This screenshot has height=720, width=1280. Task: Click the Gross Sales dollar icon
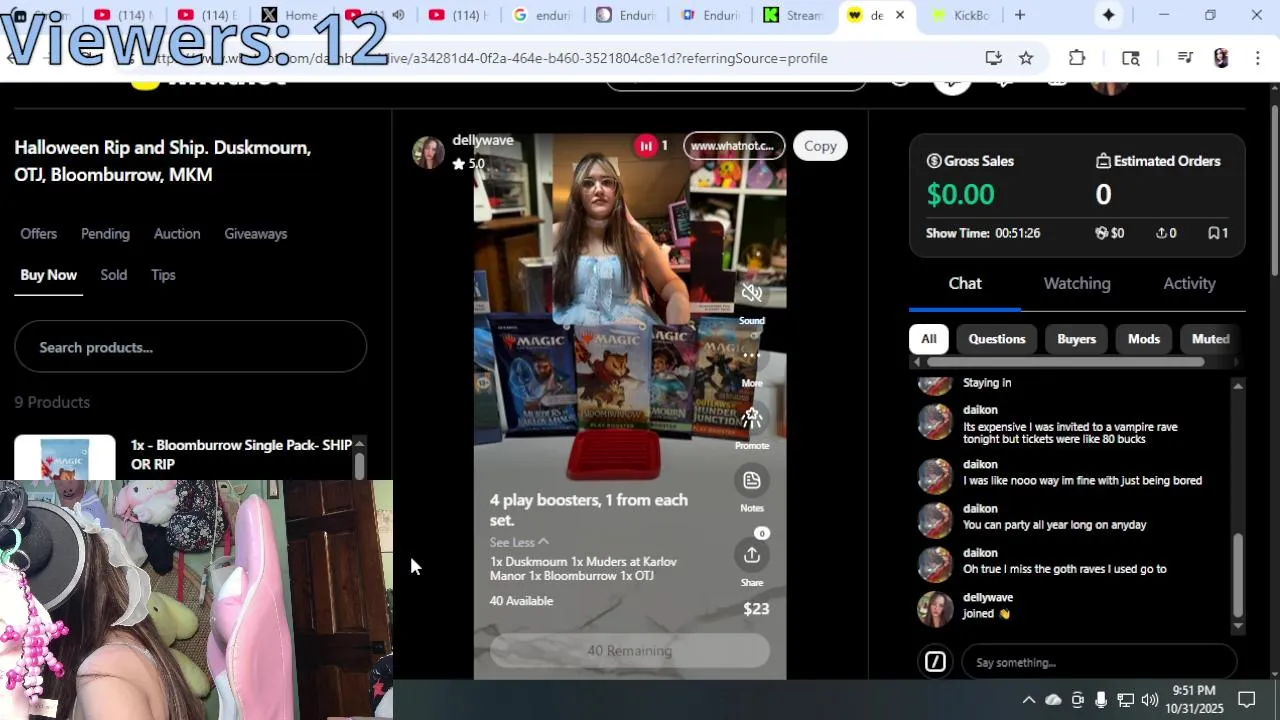coord(934,161)
